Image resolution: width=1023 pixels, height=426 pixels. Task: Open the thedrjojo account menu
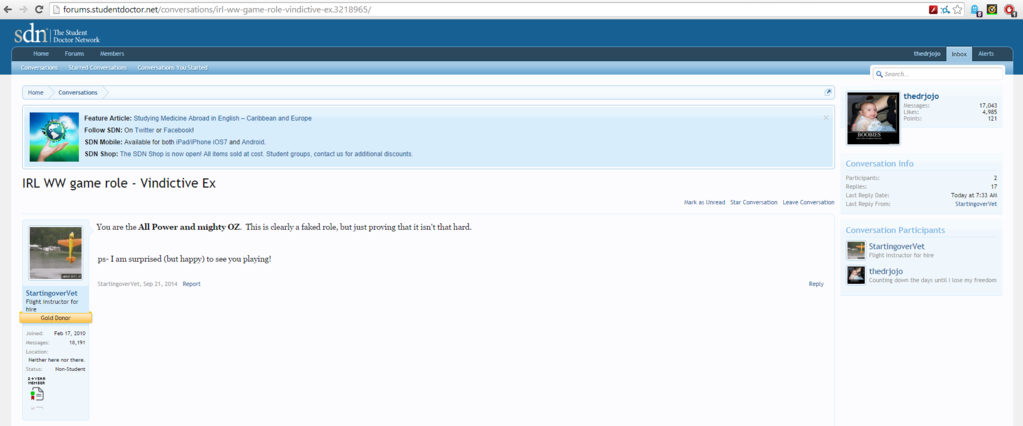(x=926, y=53)
